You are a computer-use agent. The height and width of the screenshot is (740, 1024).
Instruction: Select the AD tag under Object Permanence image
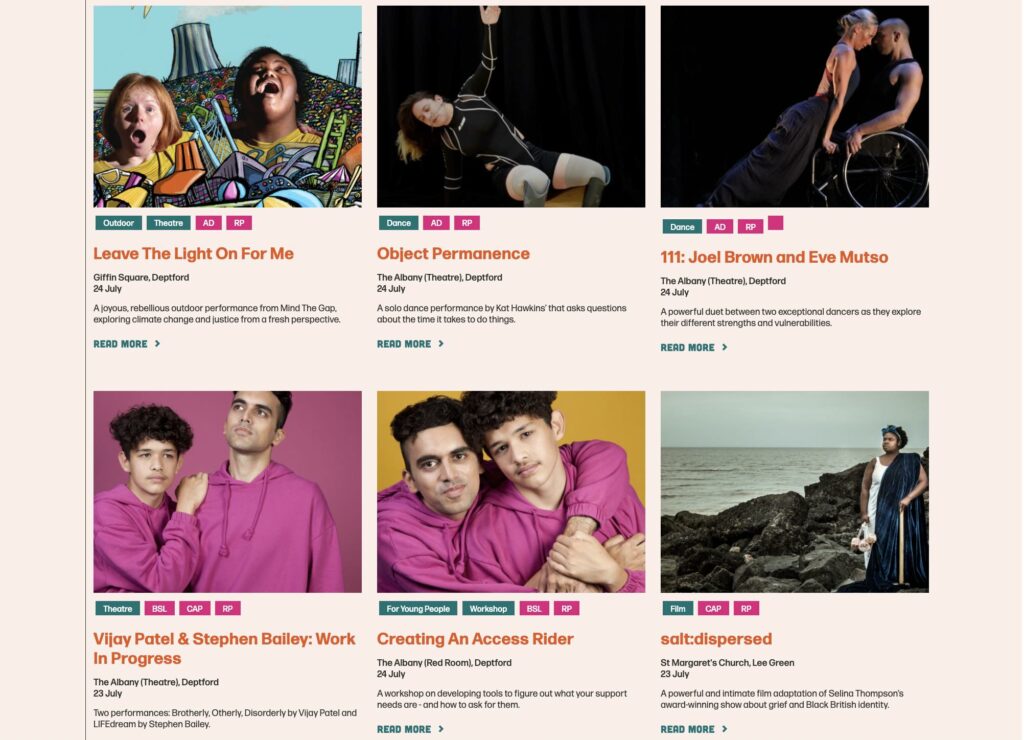[436, 223]
